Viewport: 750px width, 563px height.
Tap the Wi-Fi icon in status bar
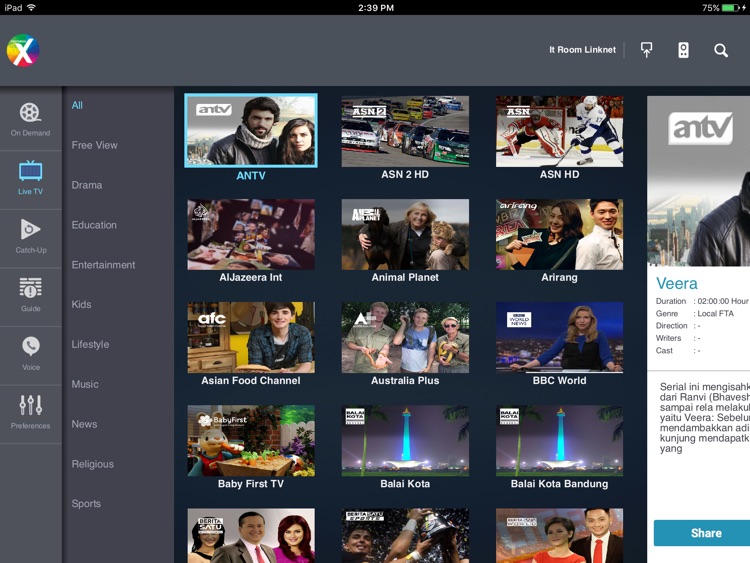31,7
